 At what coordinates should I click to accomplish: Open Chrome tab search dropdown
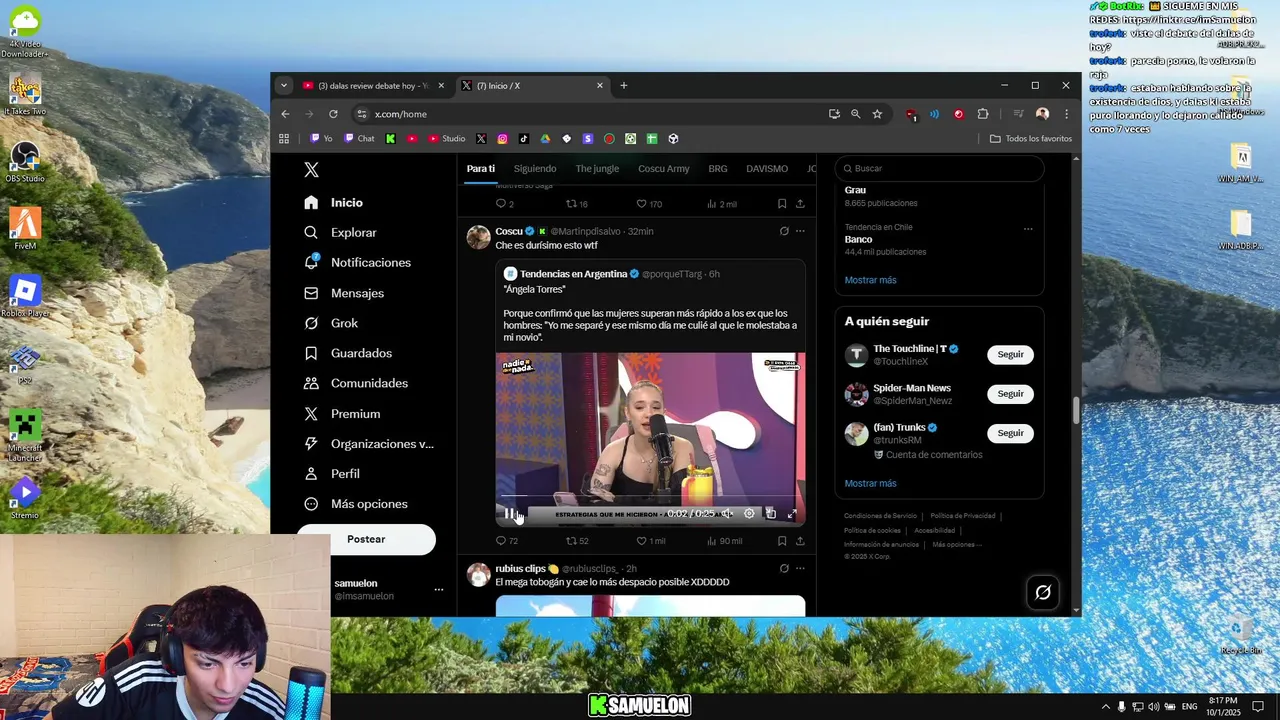click(x=284, y=86)
